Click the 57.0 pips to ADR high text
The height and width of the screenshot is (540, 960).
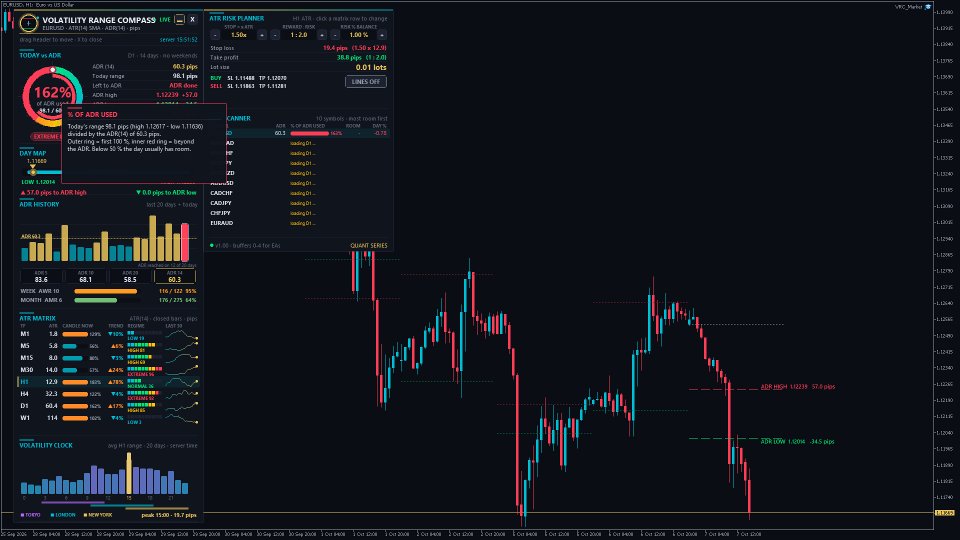pyautogui.click(x=53, y=192)
